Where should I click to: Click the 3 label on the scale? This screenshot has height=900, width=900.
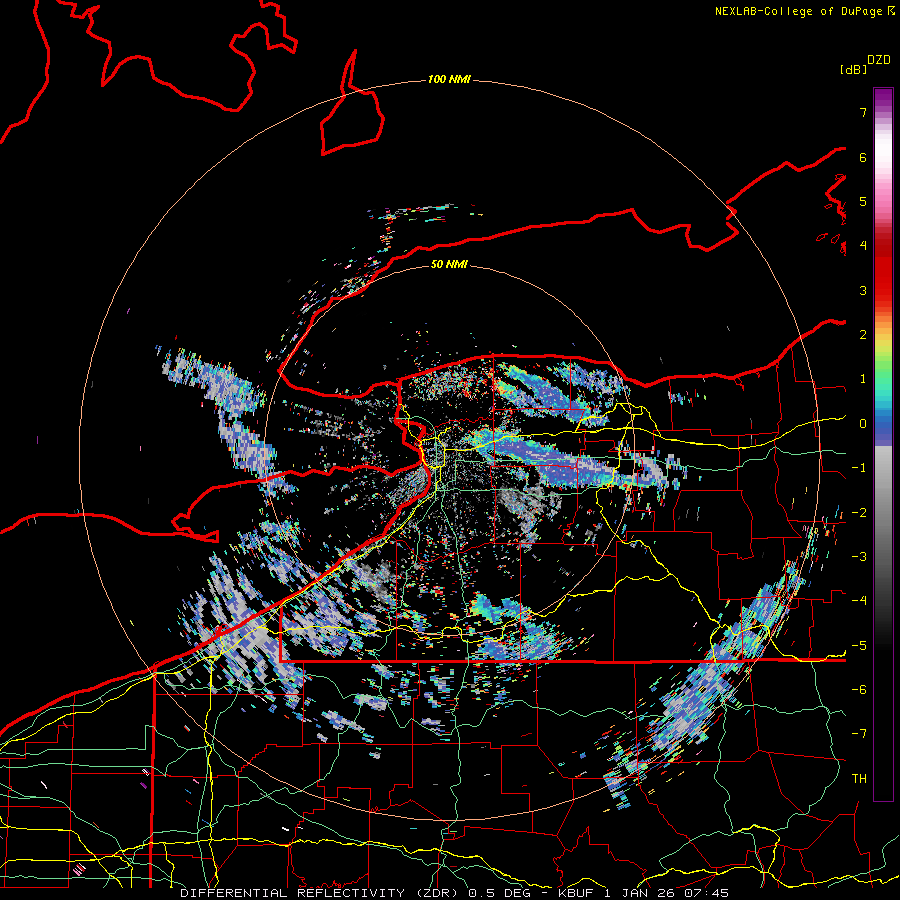click(863, 290)
